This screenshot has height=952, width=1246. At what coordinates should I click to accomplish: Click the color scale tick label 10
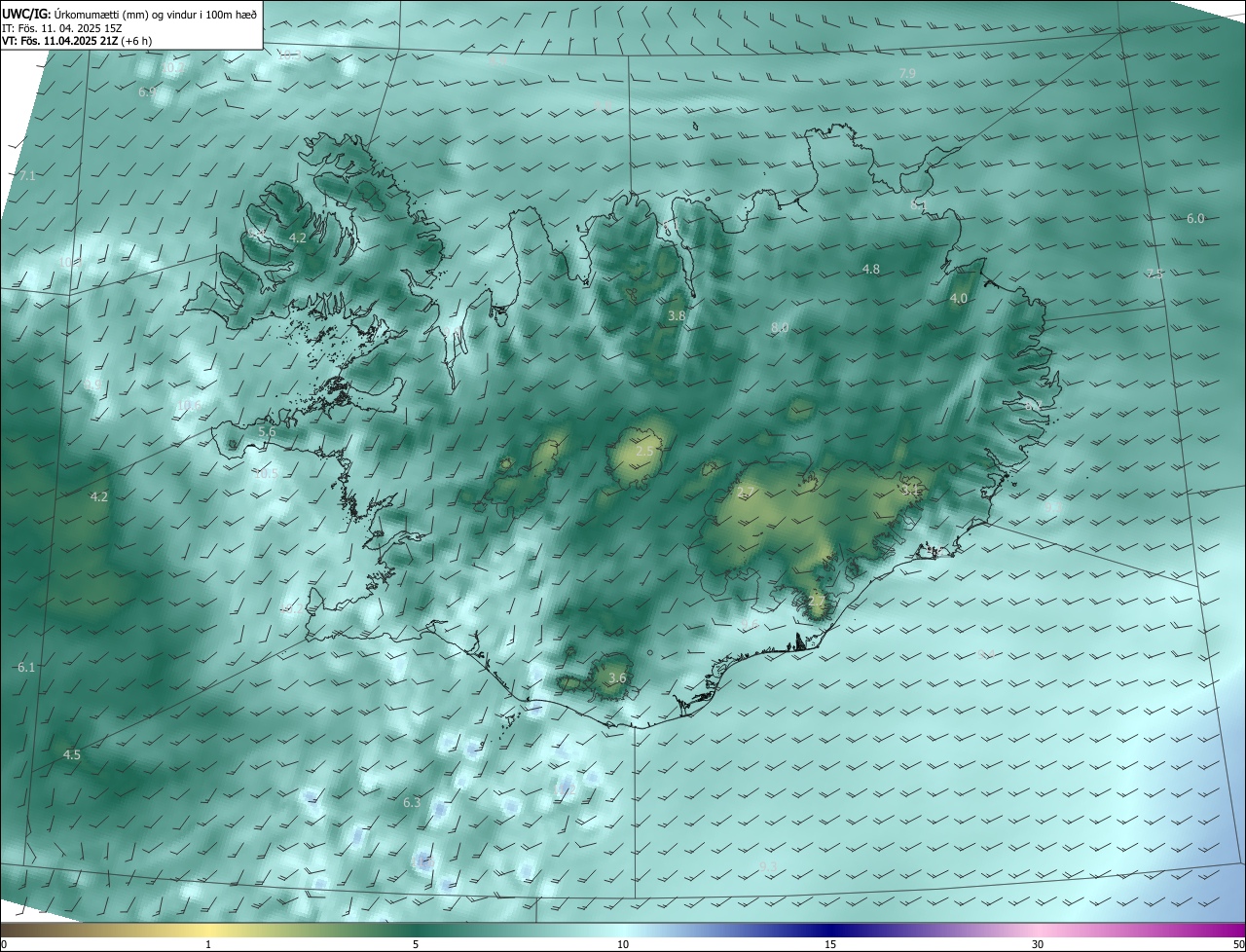click(x=623, y=944)
